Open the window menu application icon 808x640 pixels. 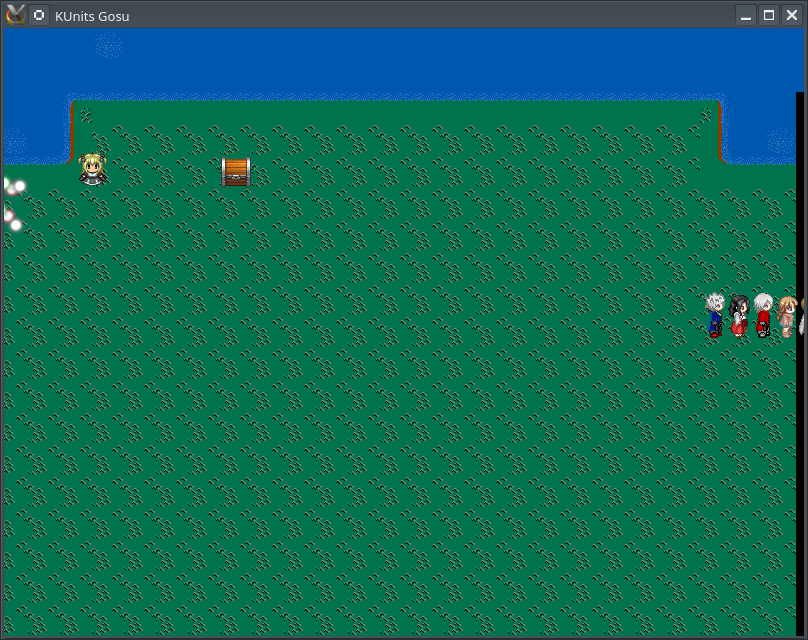(x=15, y=15)
